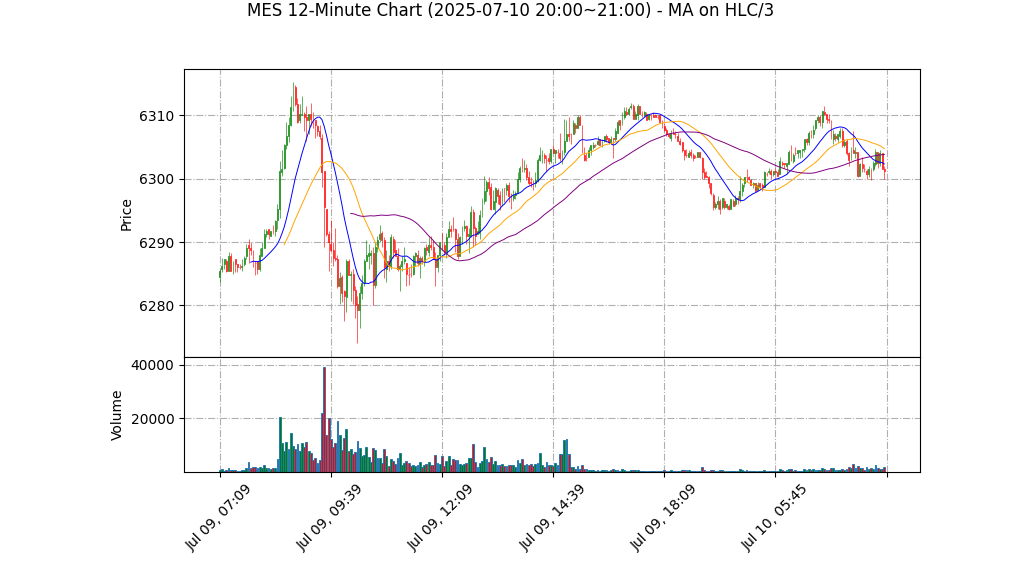
Task: Click the 'Jul 09, 18:09' time label
Action: (x=662, y=518)
